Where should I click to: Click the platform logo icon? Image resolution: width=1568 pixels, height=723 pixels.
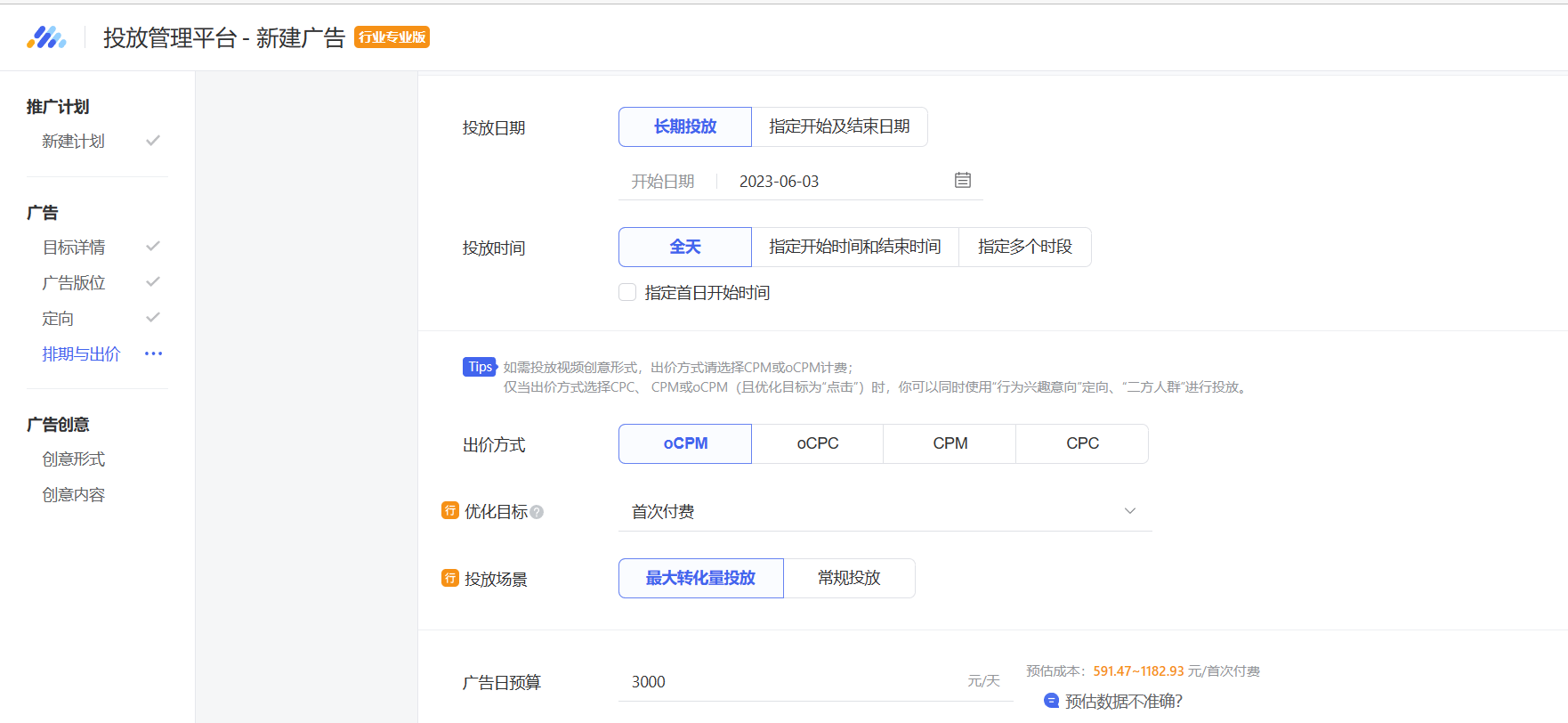(46, 37)
